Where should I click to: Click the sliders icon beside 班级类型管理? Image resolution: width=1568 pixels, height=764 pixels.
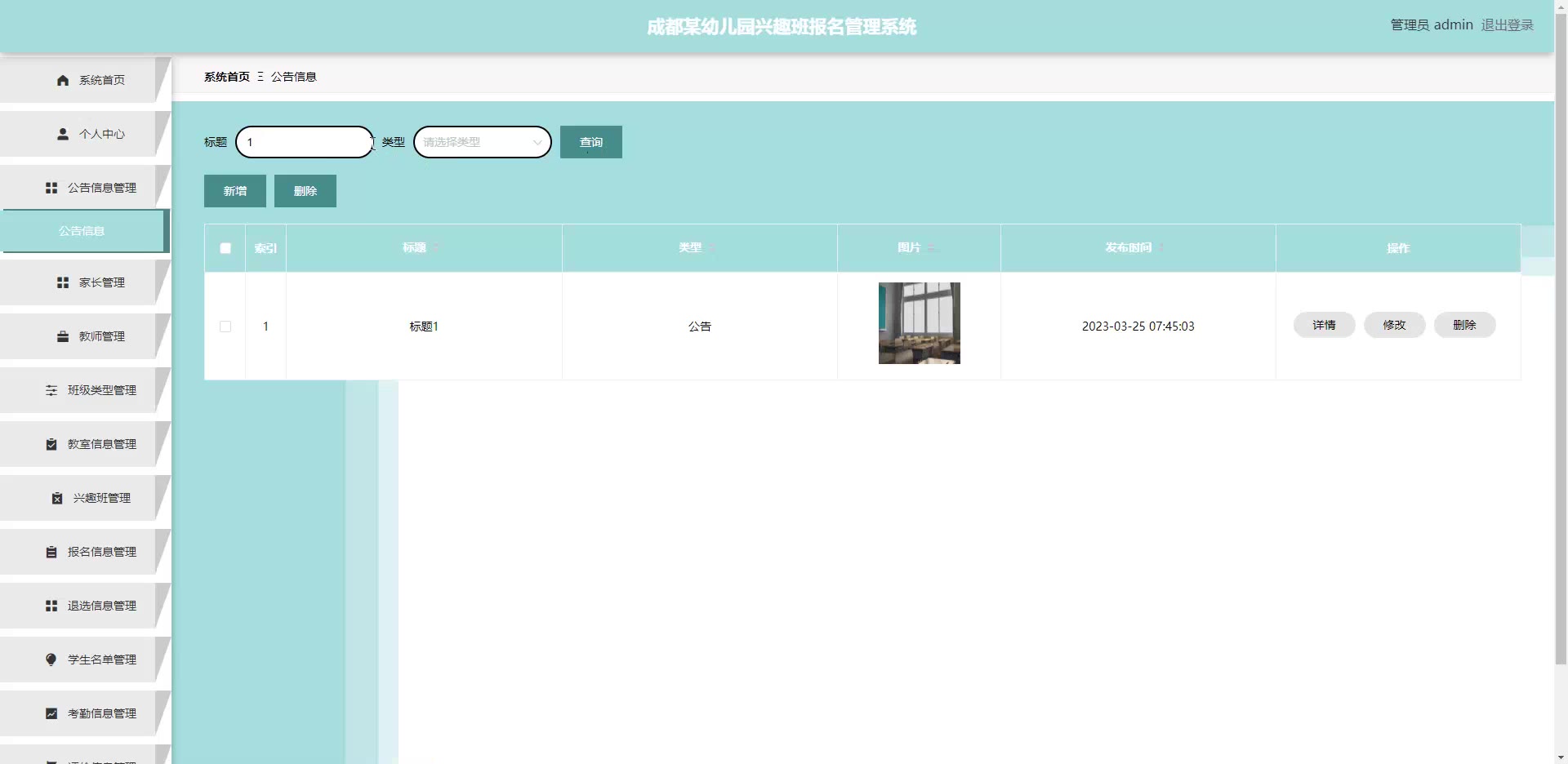click(x=51, y=390)
